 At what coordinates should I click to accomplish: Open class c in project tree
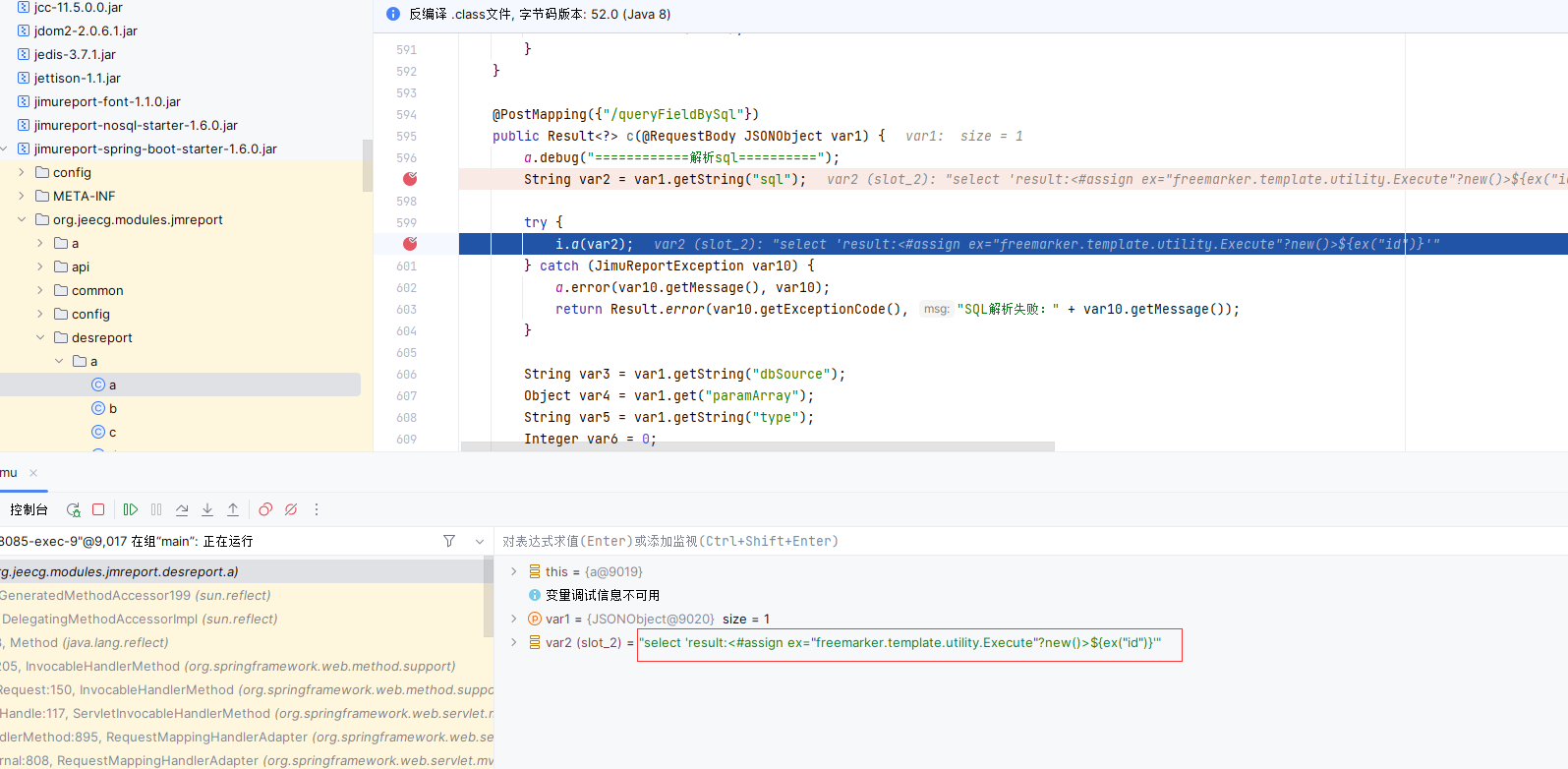pos(113,432)
